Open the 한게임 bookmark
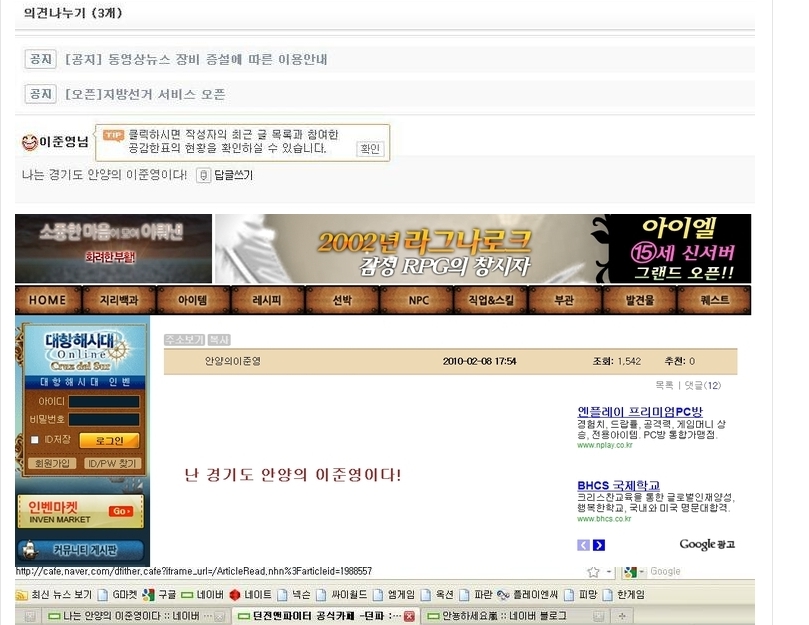The width and height of the screenshot is (809, 625). click(624, 595)
